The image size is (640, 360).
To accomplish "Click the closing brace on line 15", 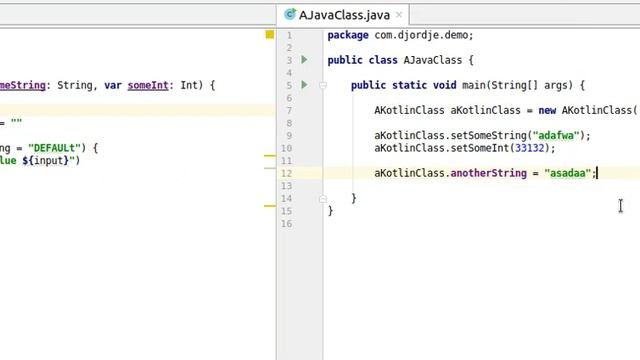I will [330, 211].
